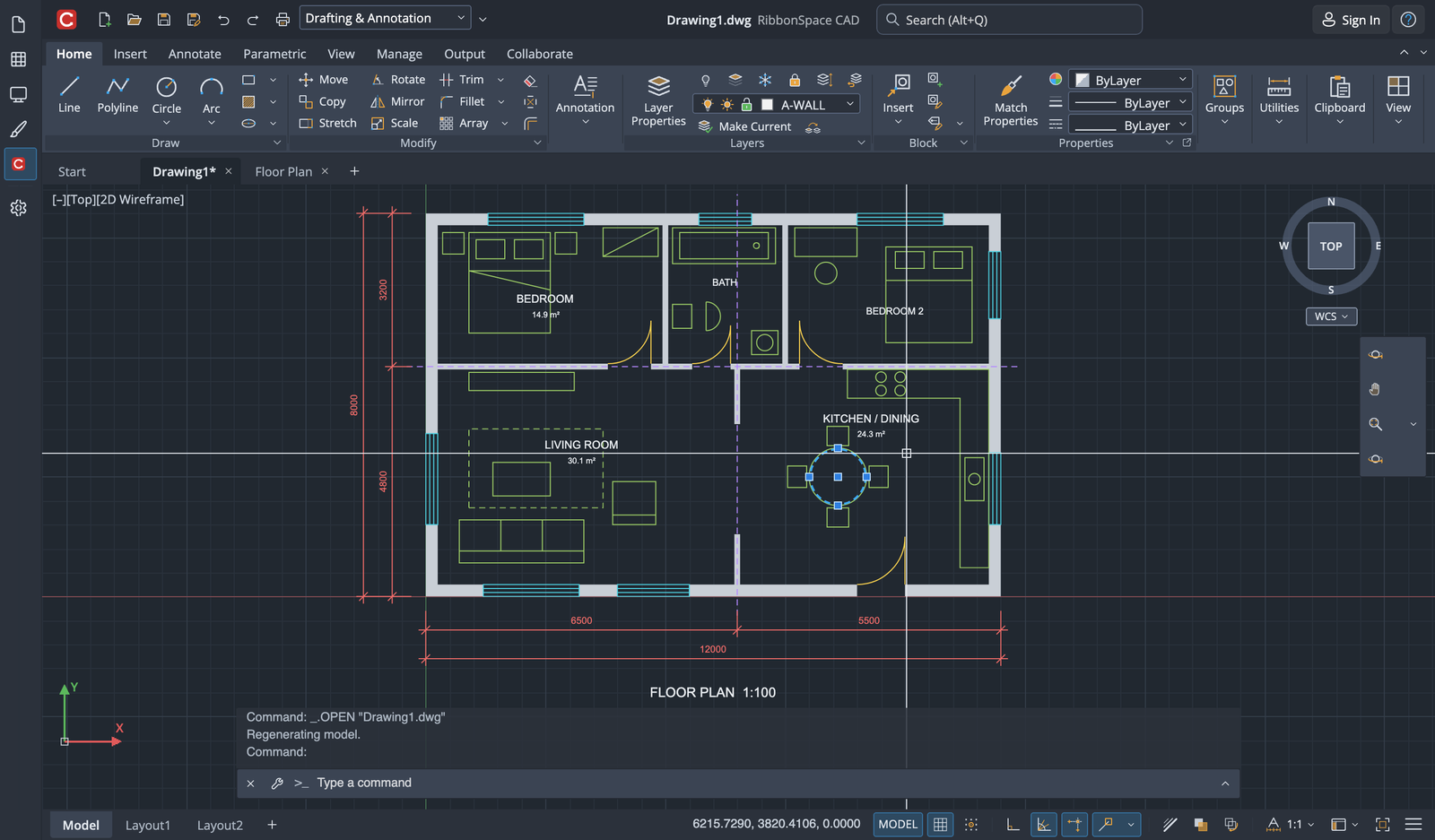Screen dimensions: 1435x840
Task: Open the Drafting & Annotation workspace dropdown
Action: click(x=386, y=18)
